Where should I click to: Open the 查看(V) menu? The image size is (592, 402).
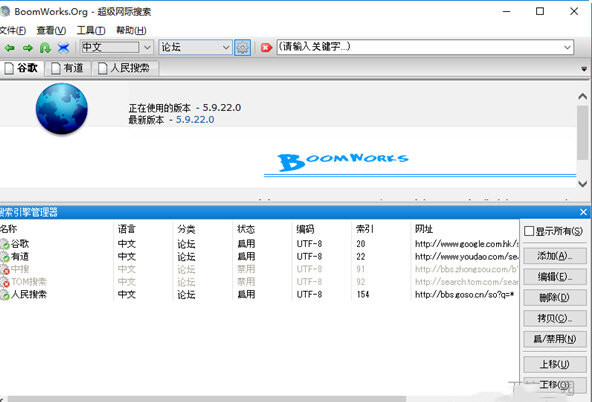(51, 31)
